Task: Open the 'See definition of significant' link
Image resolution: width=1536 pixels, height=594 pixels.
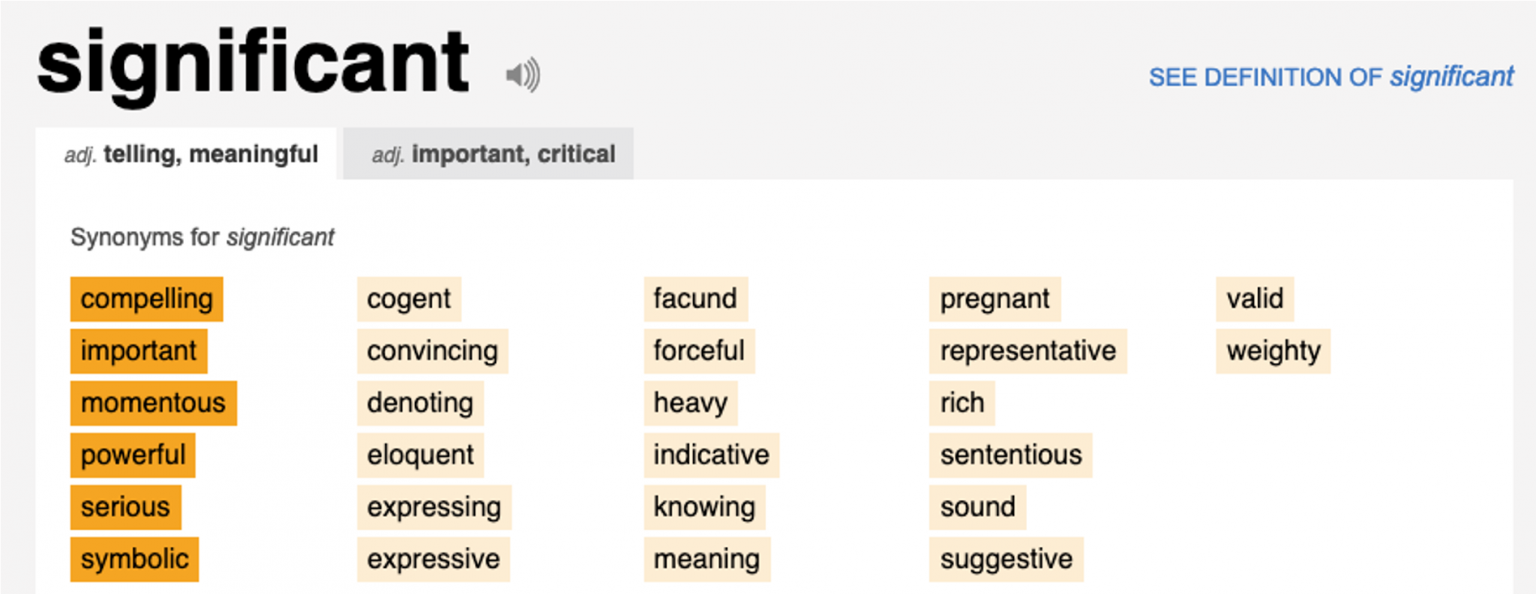Action: point(1330,77)
